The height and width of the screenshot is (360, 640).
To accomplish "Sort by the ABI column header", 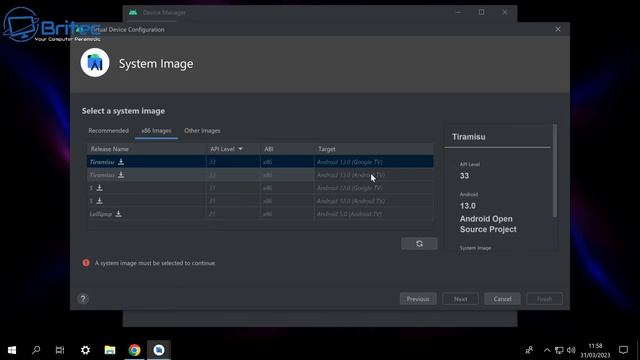I will pyautogui.click(x=269, y=149).
